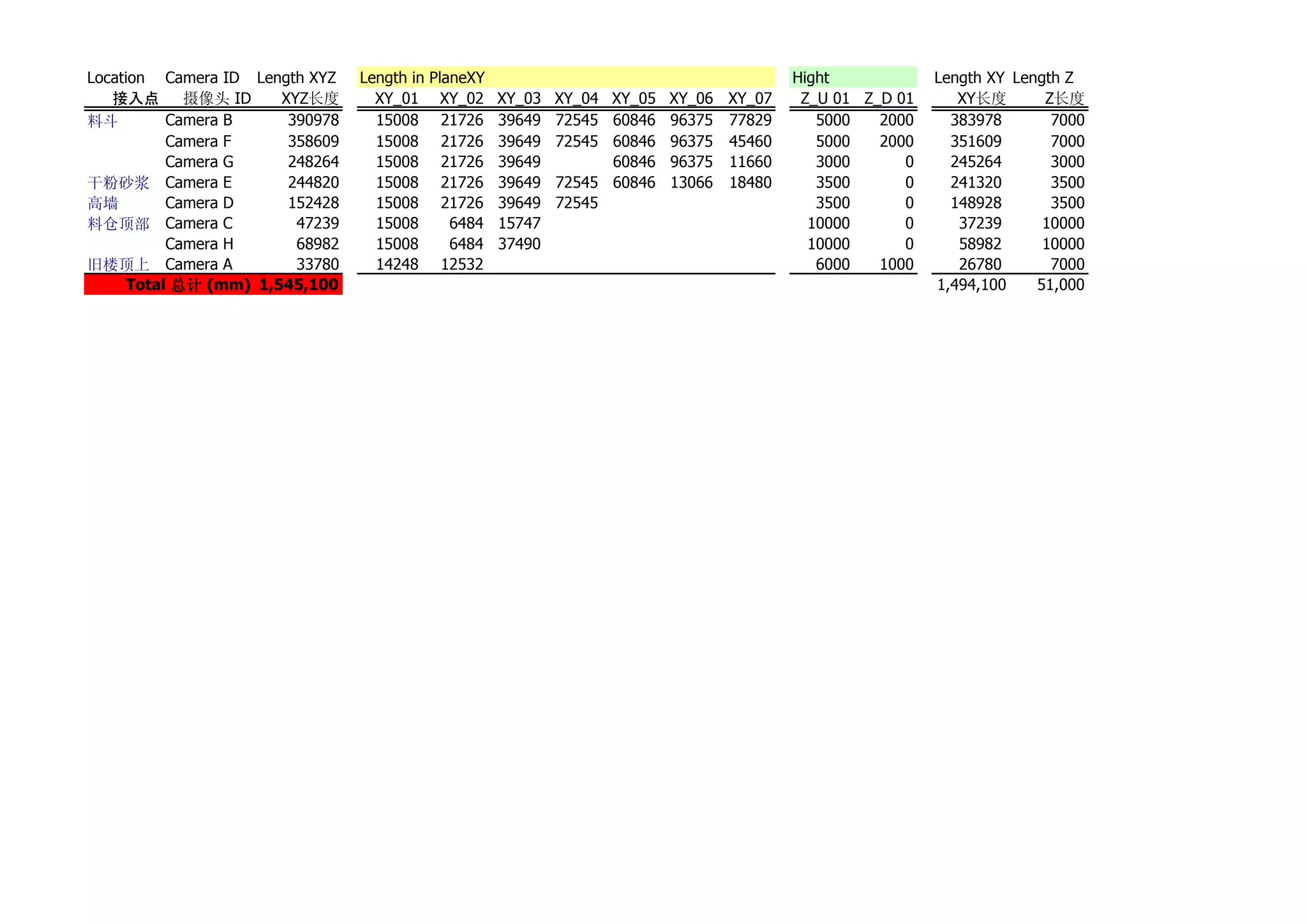Image resolution: width=1307 pixels, height=924 pixels.
Task: Click the Camera B row label
Action: (198, 120)
